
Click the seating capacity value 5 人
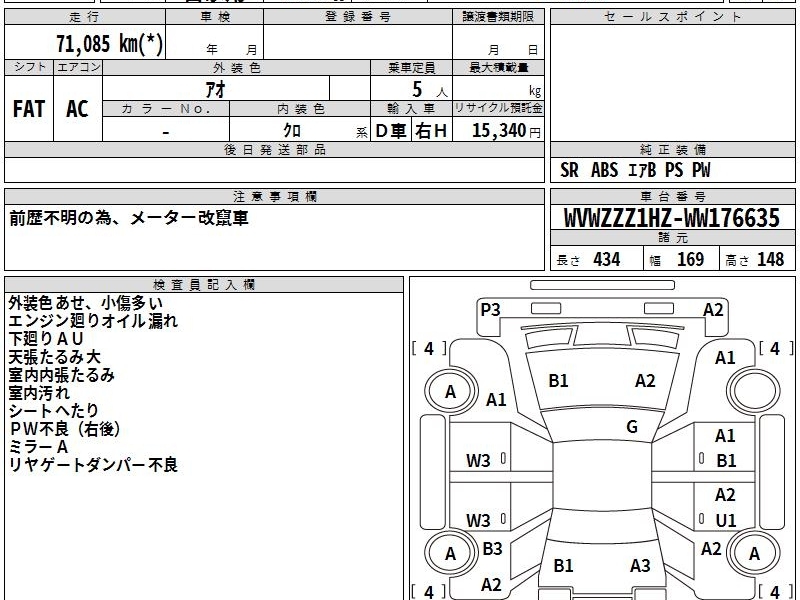point(429,90)
